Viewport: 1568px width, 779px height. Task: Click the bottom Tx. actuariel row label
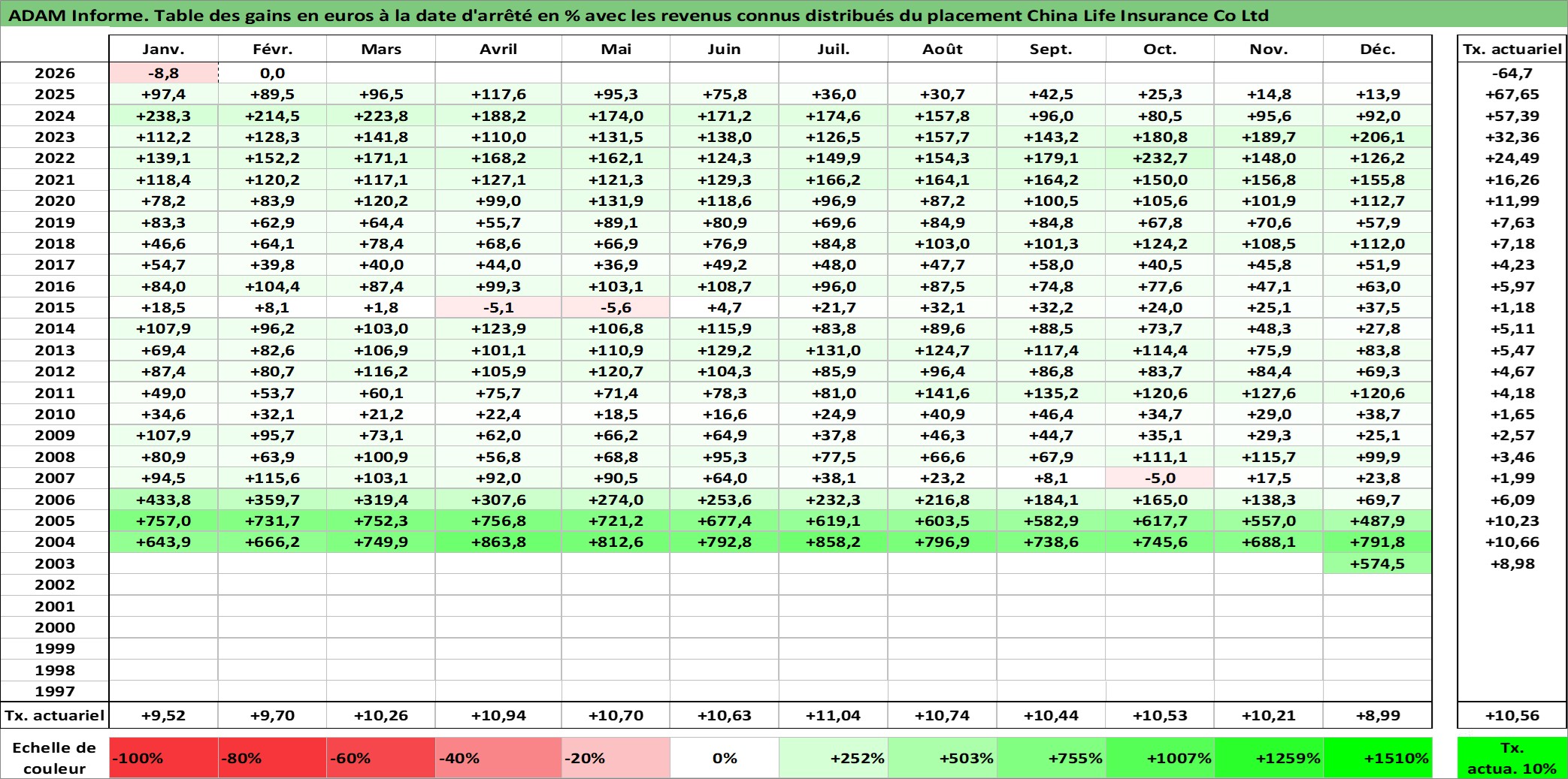pos(55,715)
